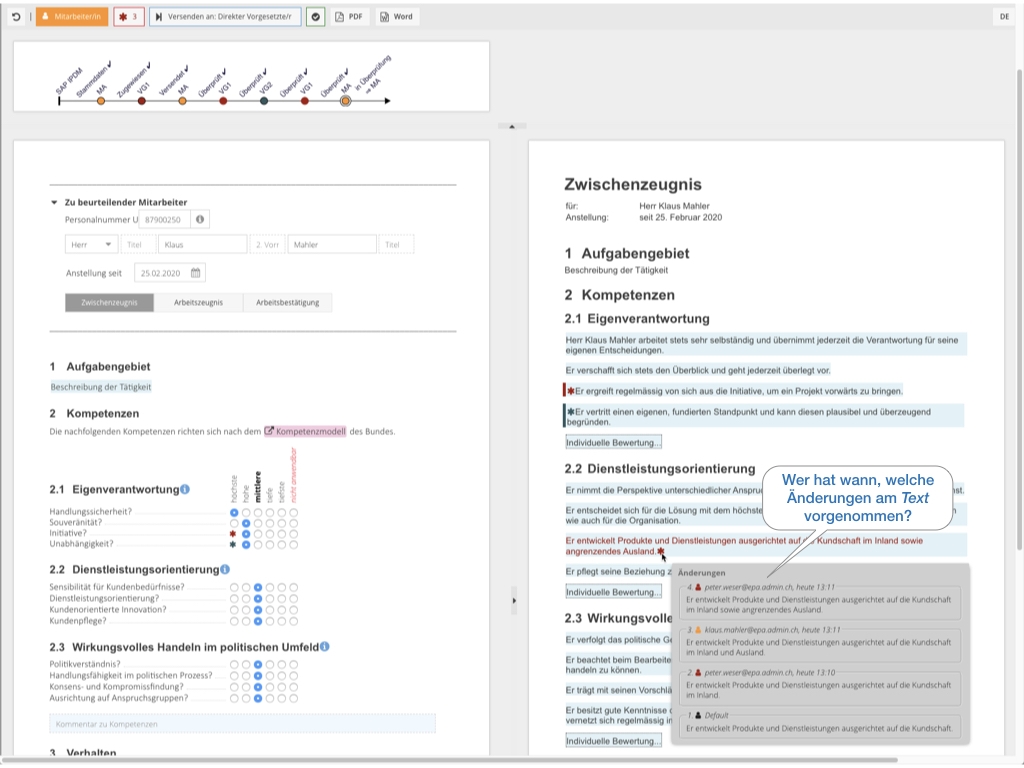
Task: Click 'Individuelle Bewertung...' under 2.1 Eigenverantwortung
Action: tap(613, 442)
